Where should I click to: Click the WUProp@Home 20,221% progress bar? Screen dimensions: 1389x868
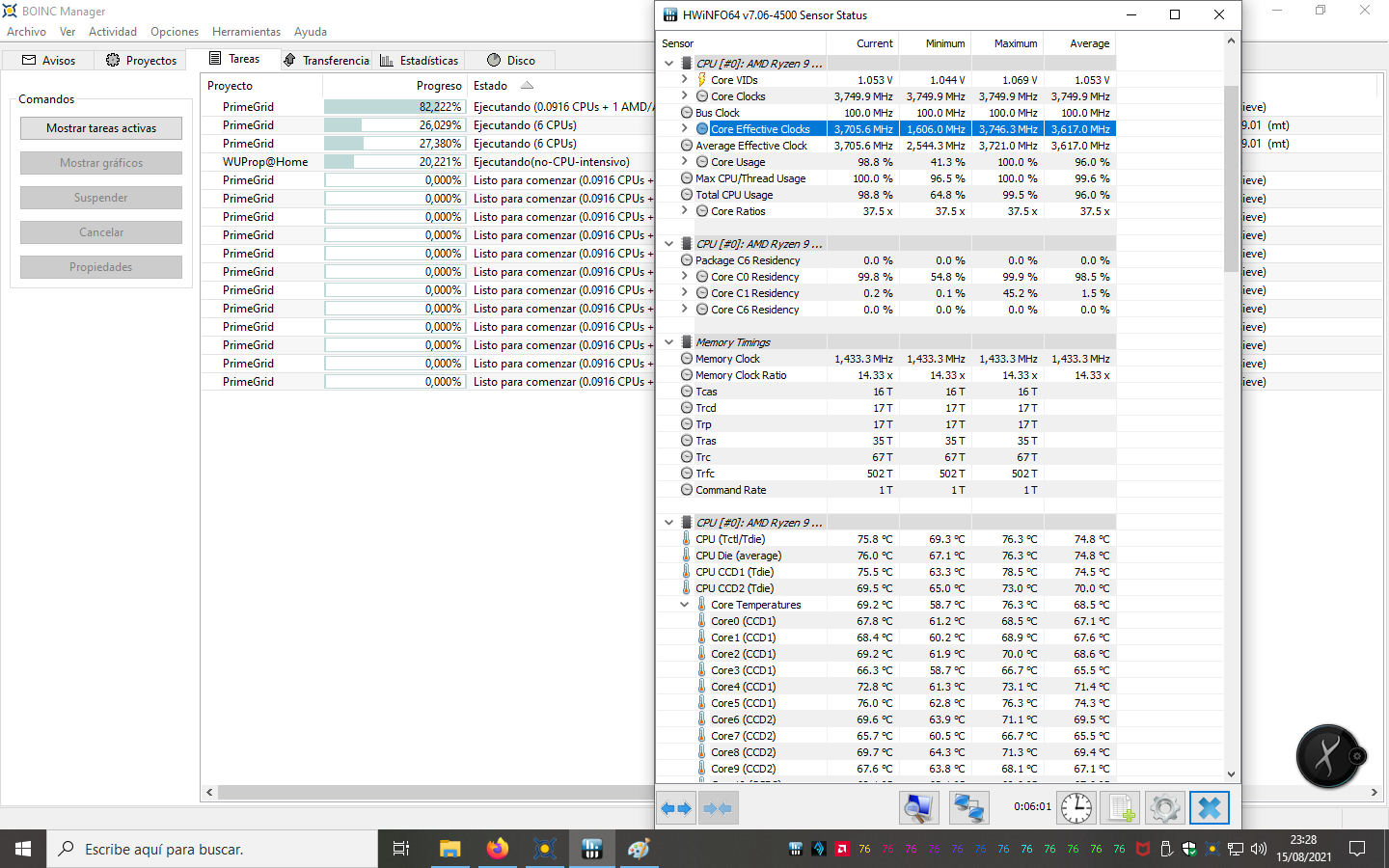(x=395, y=162)
